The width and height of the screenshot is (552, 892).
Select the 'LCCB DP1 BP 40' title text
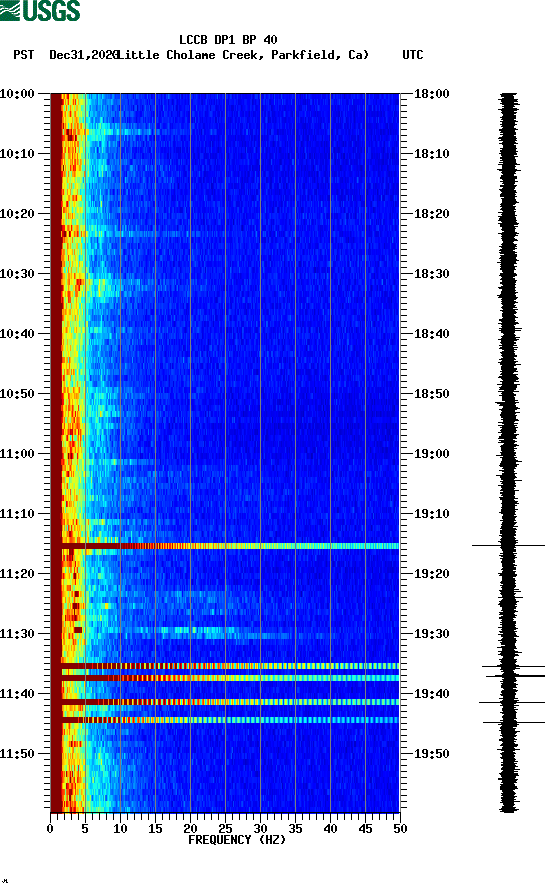coord(228,40)
